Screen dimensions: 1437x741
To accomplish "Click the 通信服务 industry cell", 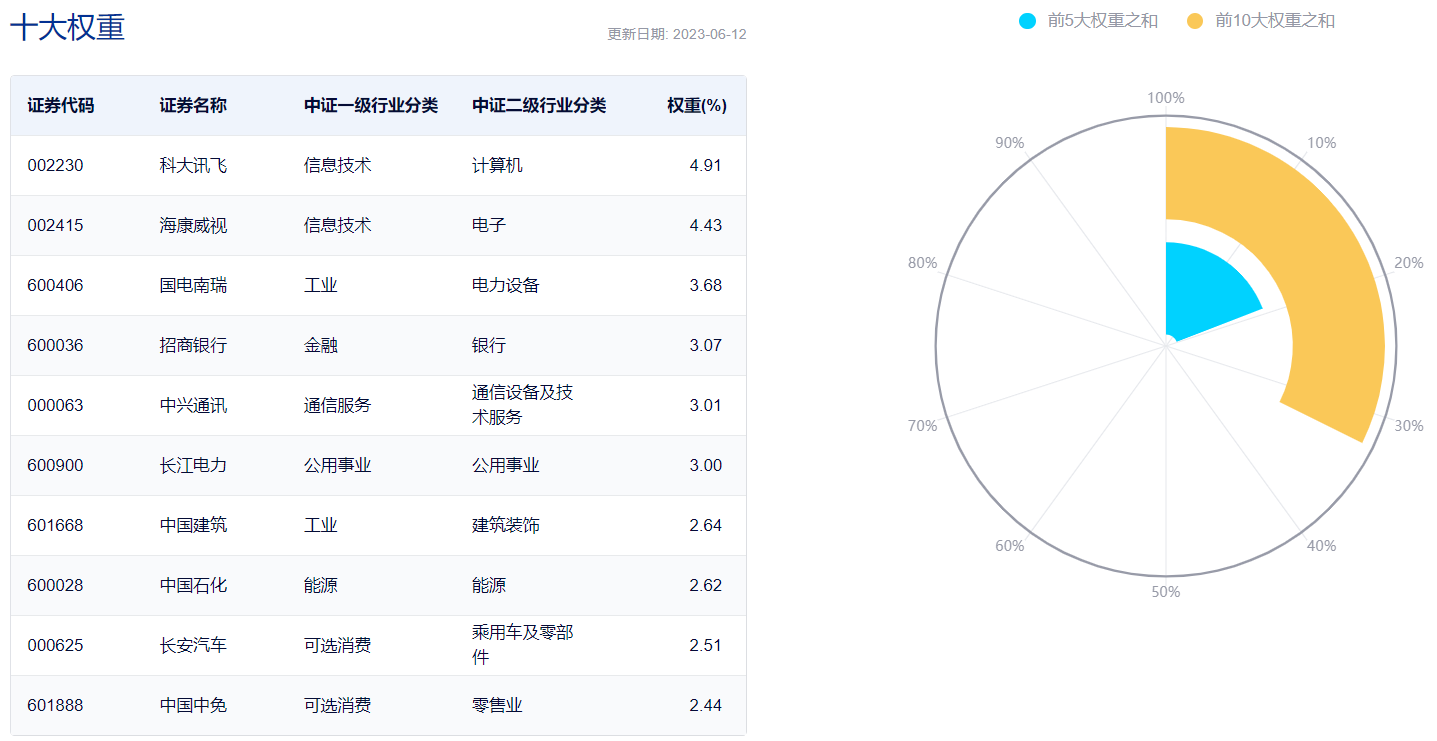I will tap(338, 405).
